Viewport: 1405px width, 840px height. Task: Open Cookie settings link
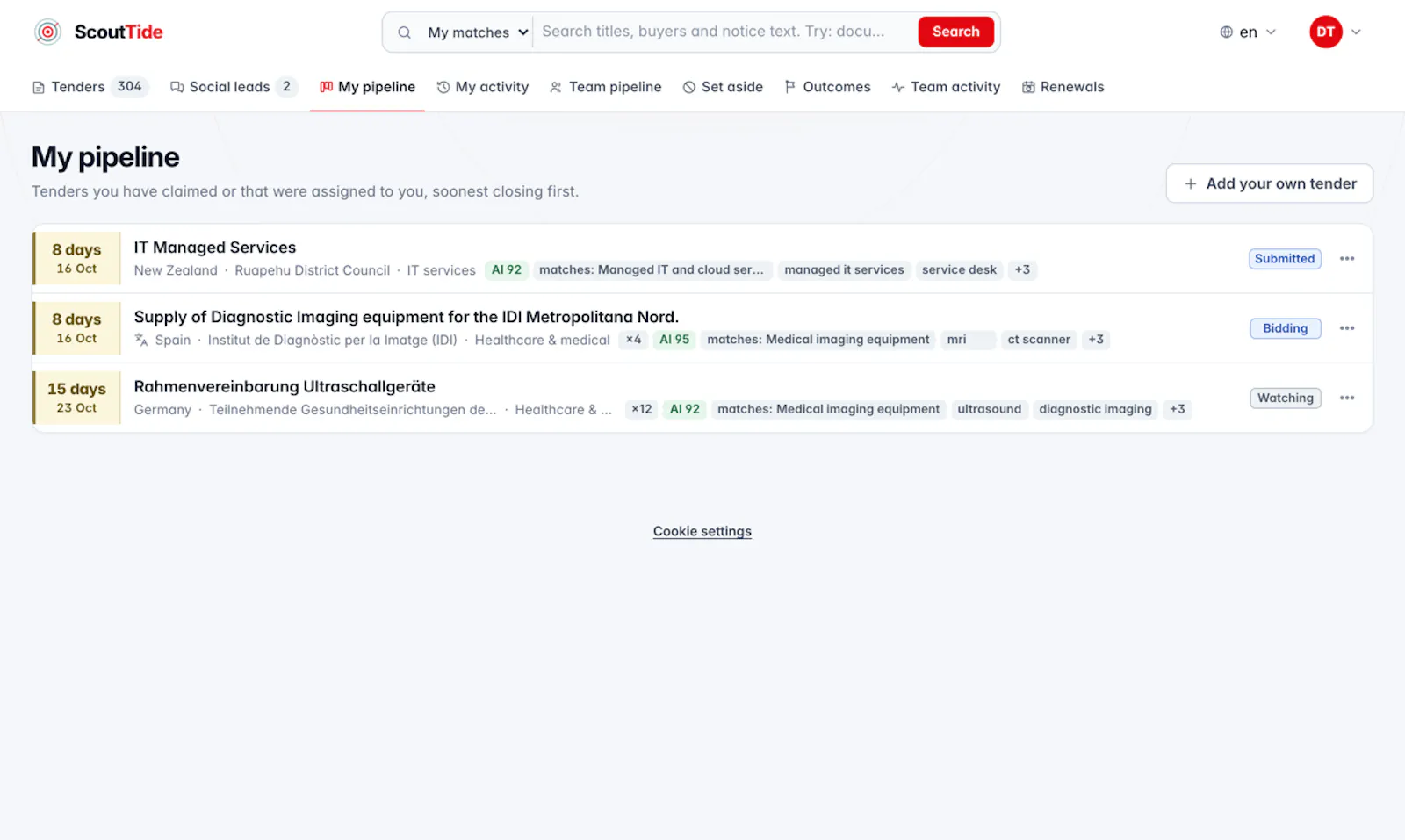702,531
